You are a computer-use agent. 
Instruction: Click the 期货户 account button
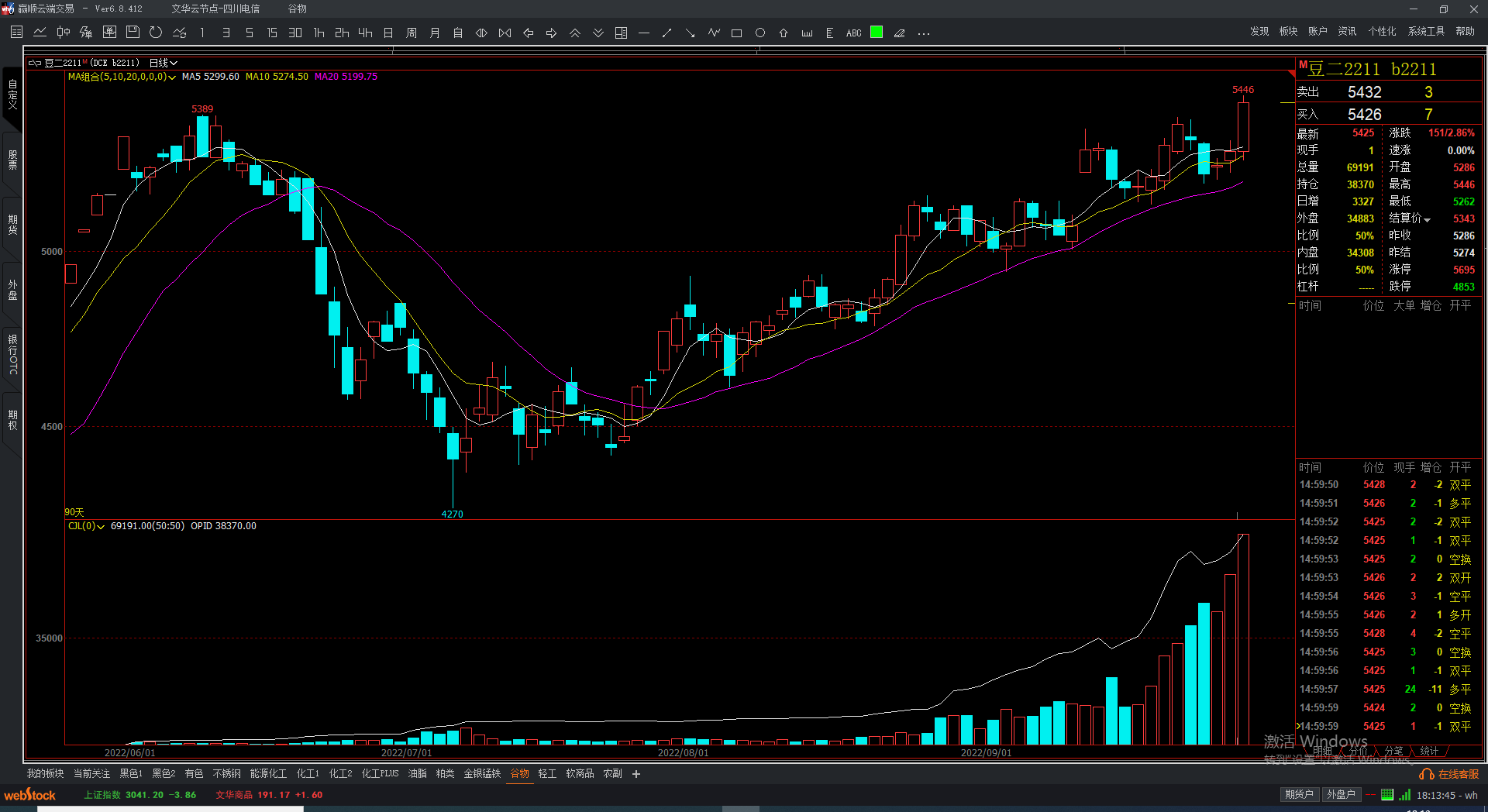pos(1299,794)
